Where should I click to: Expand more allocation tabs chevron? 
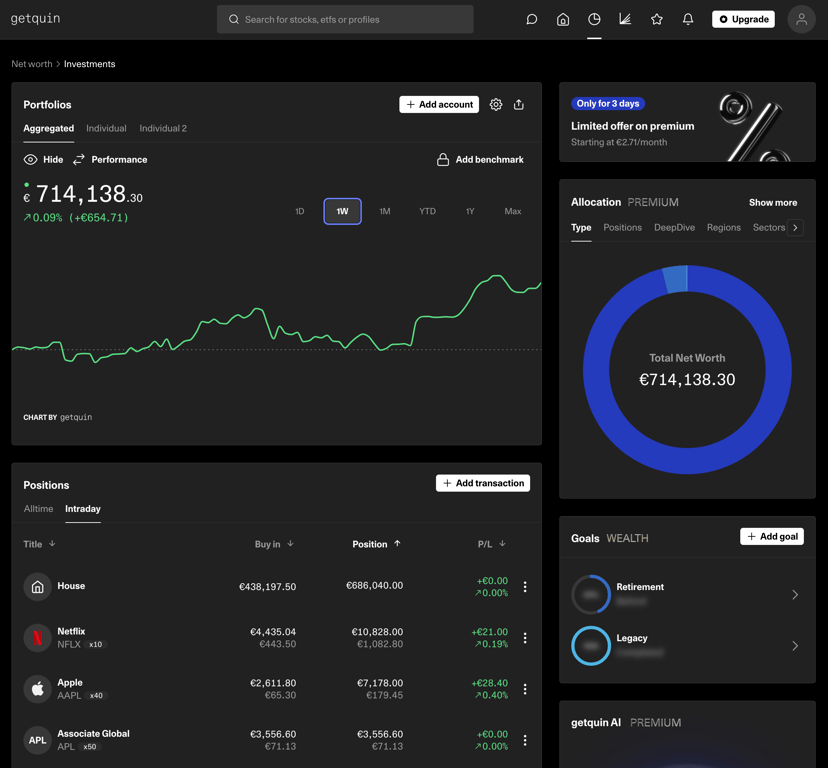[x=795, y=228]
